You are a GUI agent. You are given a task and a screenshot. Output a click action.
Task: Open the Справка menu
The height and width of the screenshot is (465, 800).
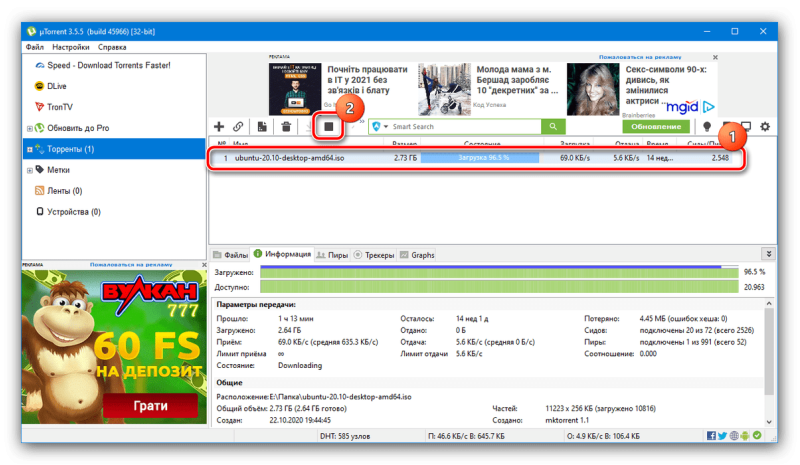pyautogui.click(x=112, y=47)
